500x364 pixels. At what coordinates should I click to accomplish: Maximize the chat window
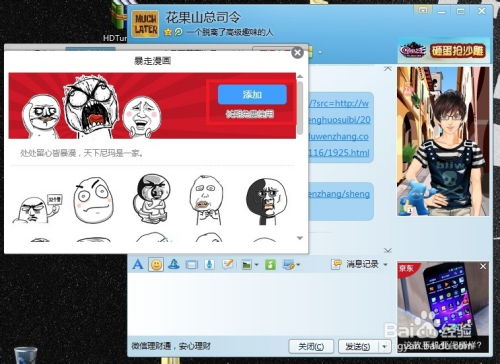tap(461, 12)
